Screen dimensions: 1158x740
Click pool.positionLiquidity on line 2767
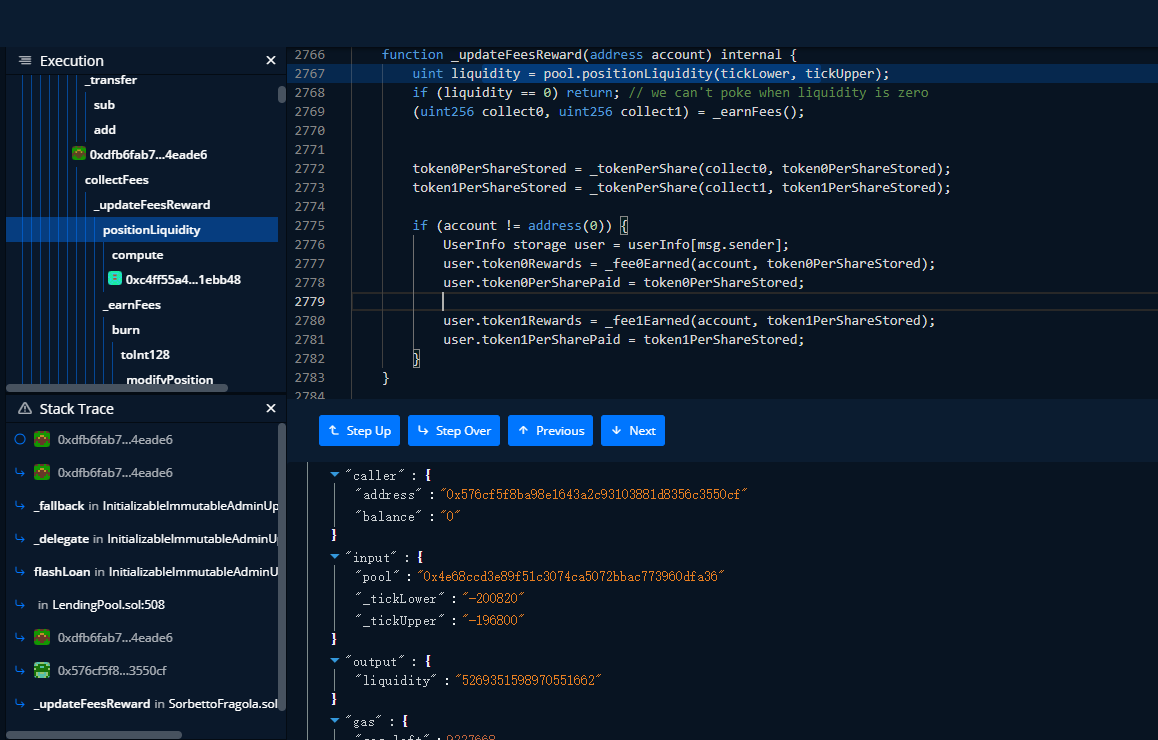628,74
